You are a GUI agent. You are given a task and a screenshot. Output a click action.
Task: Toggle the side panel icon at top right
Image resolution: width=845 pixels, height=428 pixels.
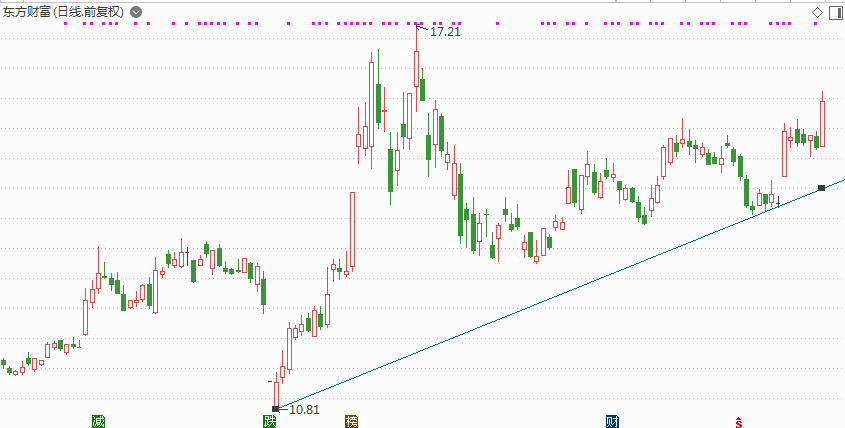pyautogui.click(x=835, y=12)
